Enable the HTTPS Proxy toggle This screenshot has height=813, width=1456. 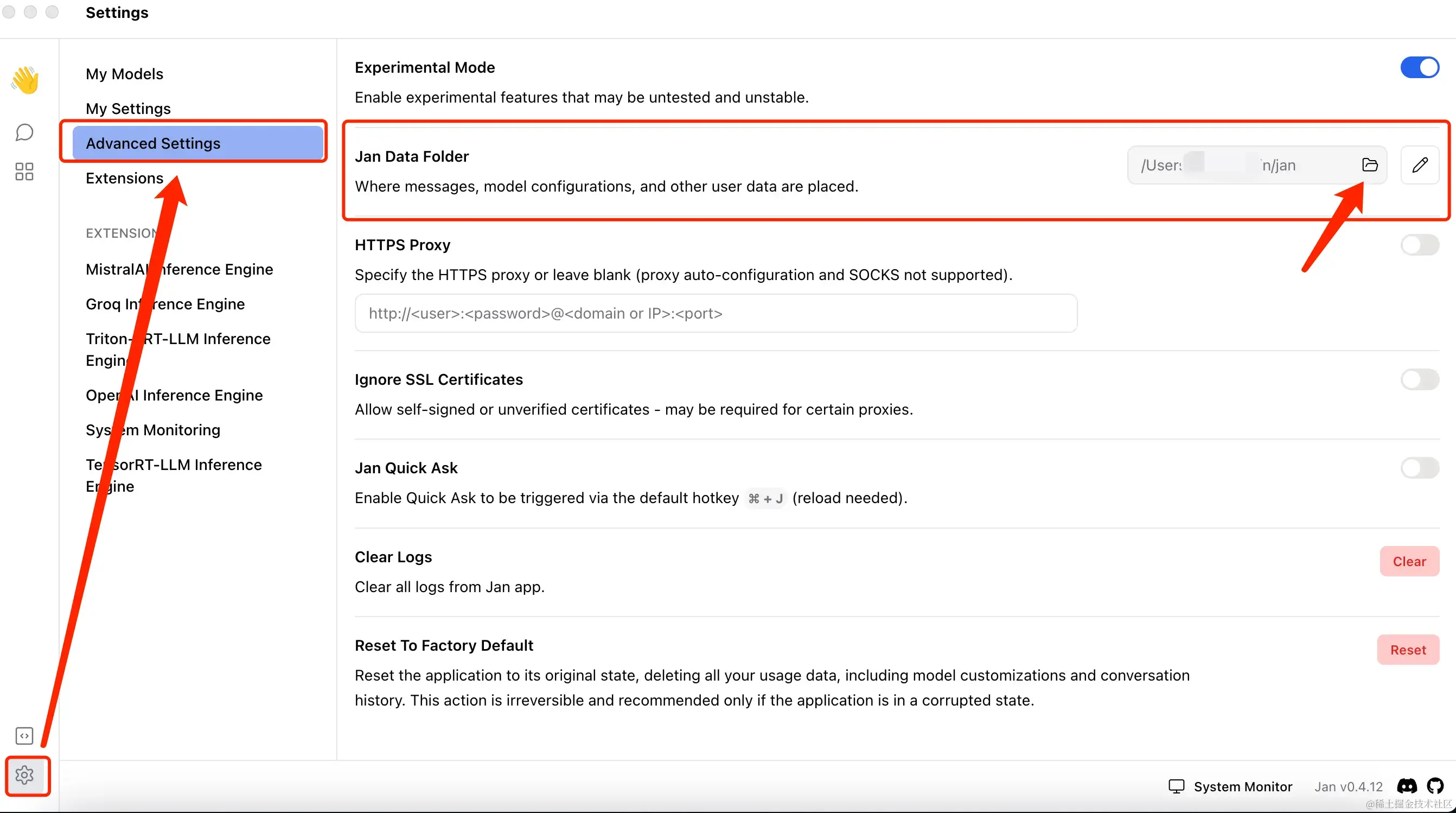[1419, 245]
